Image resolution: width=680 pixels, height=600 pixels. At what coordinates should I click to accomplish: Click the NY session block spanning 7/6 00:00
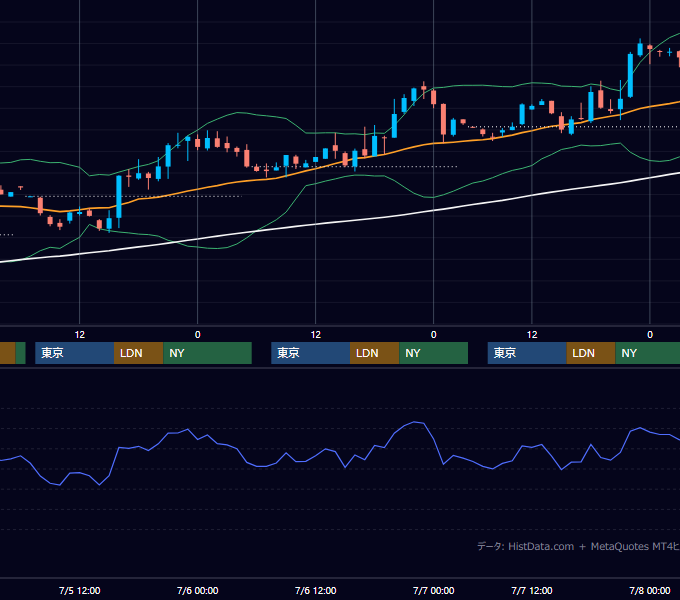(208, 353)
